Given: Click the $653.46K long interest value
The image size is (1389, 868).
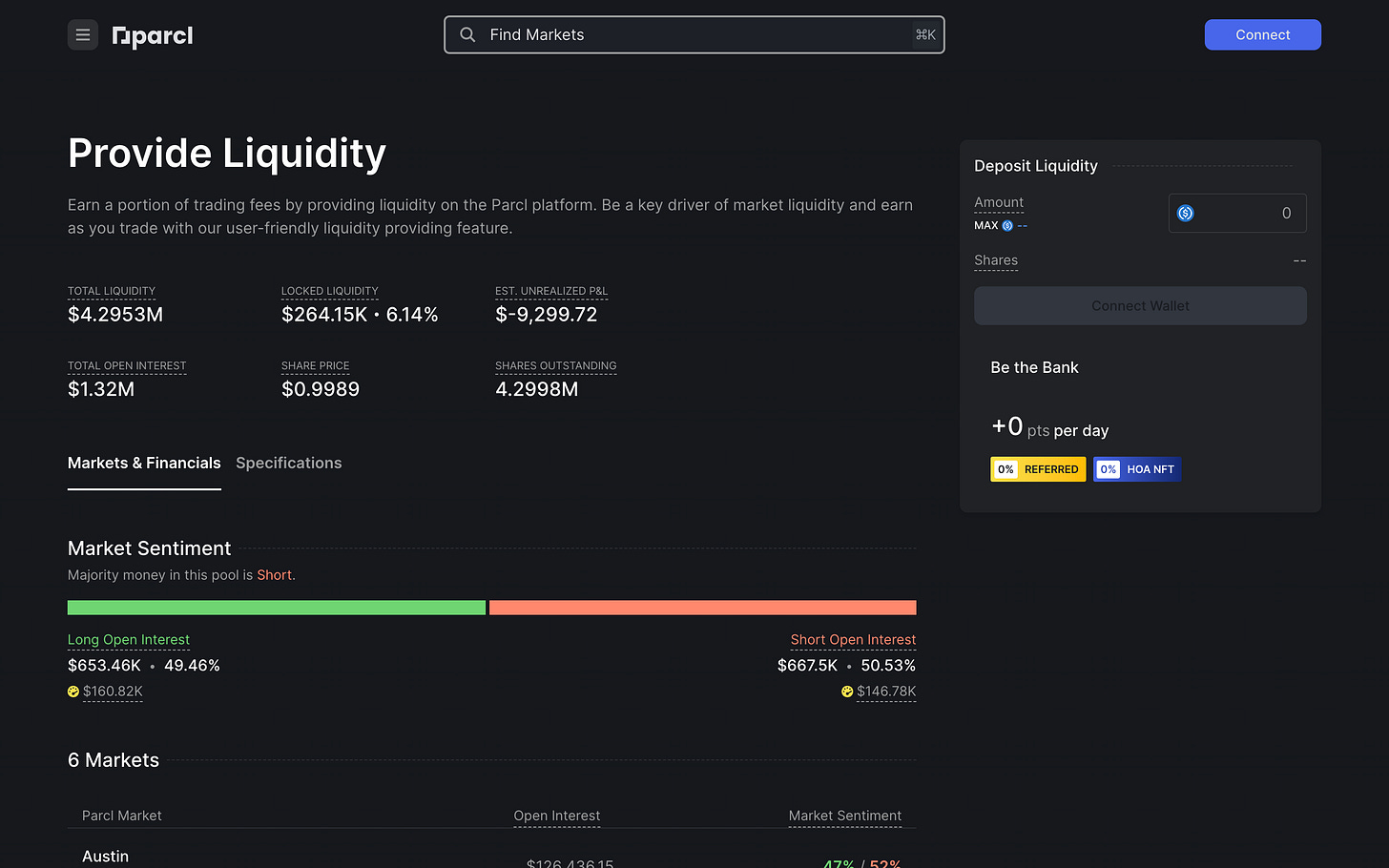Looking at the screenshot, I should [x=104, y=666].
